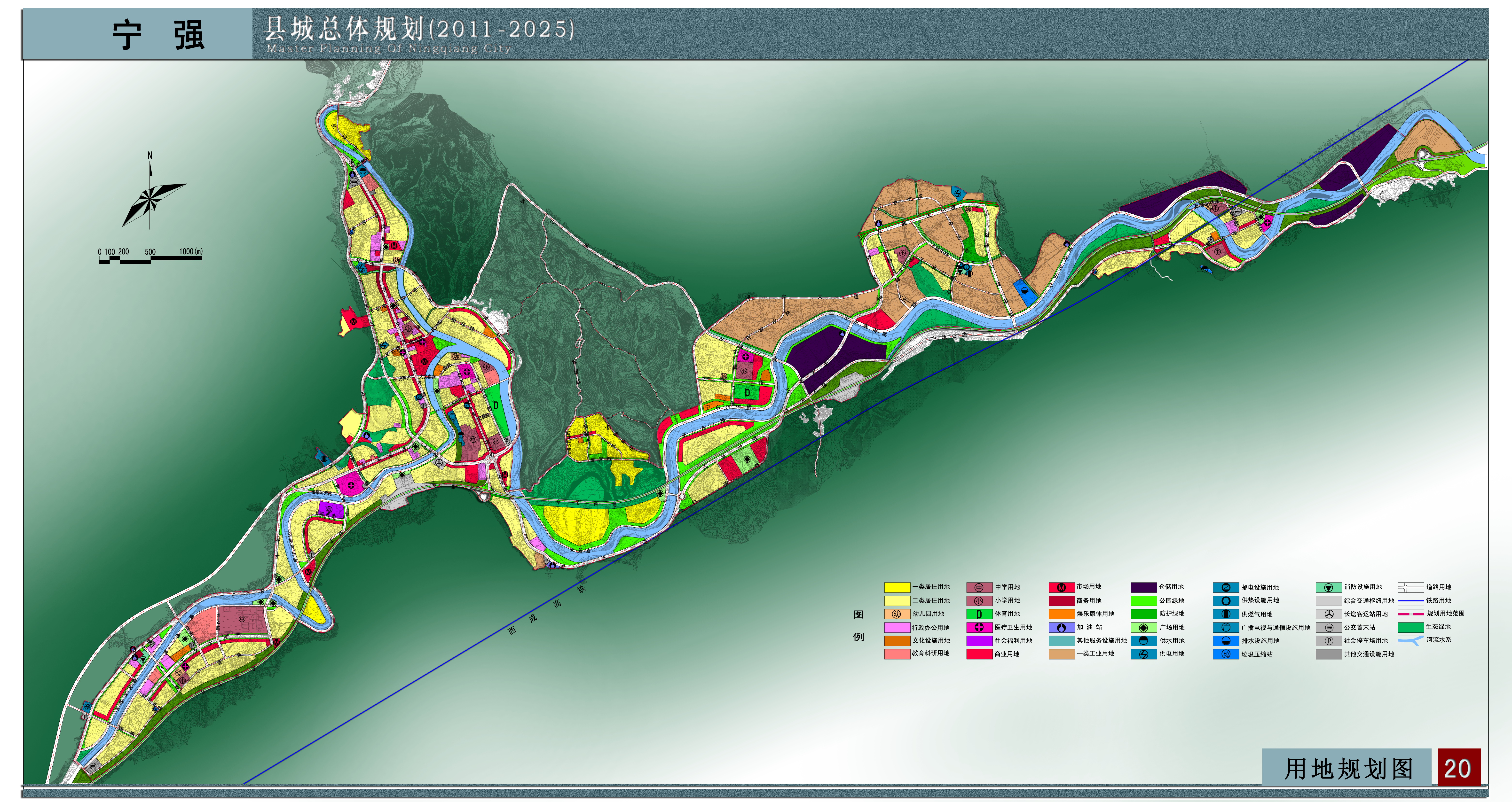Click the 'N' above the north arrow
Image resolution: width=1512 pixels, height=802 pixels.
[150, 156]
